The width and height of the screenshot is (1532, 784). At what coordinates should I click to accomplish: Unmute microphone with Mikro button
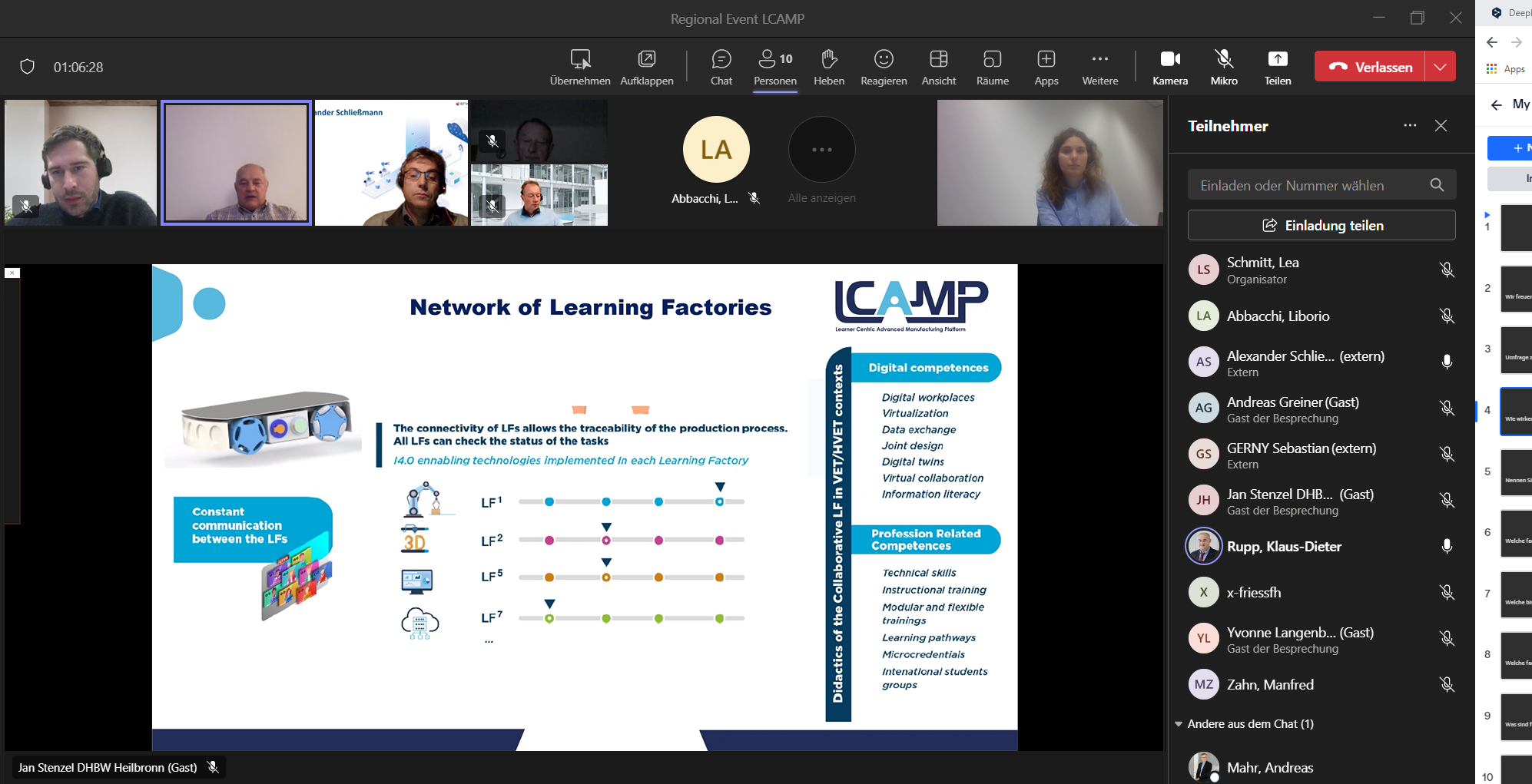point(1223,67)
